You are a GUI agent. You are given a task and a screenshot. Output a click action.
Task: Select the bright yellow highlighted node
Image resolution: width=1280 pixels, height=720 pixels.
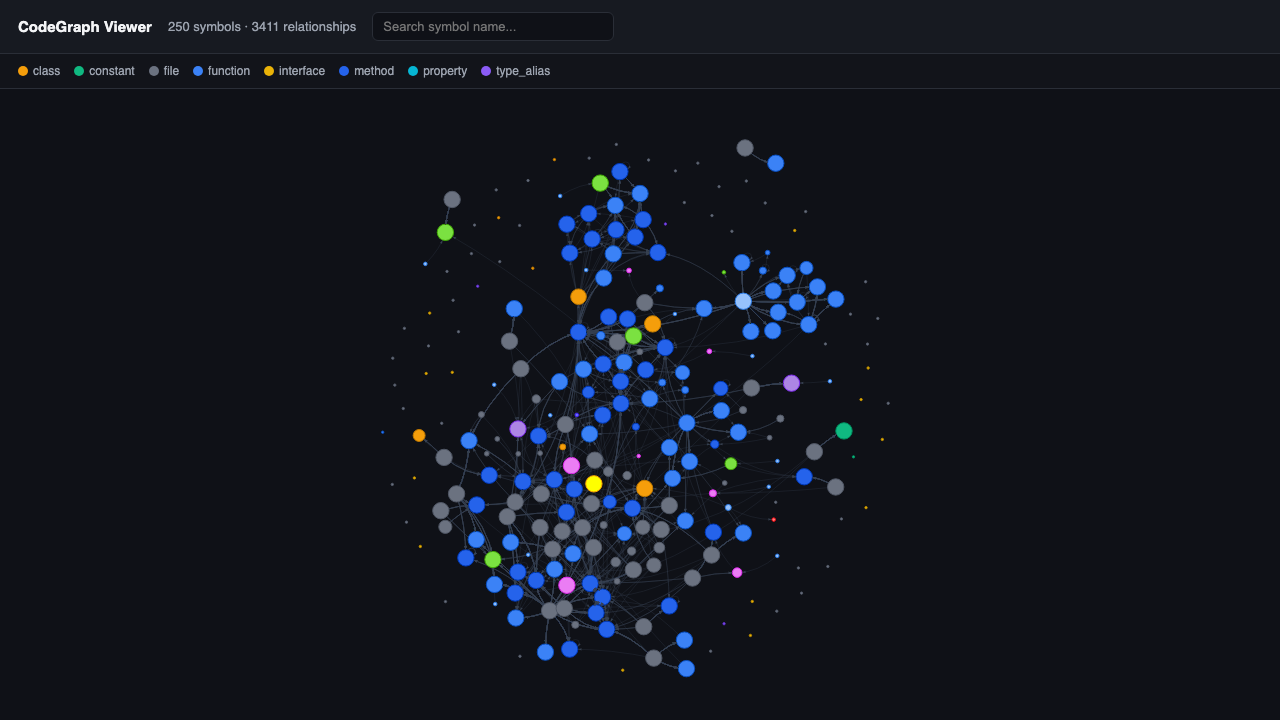[x=594, y=484]
